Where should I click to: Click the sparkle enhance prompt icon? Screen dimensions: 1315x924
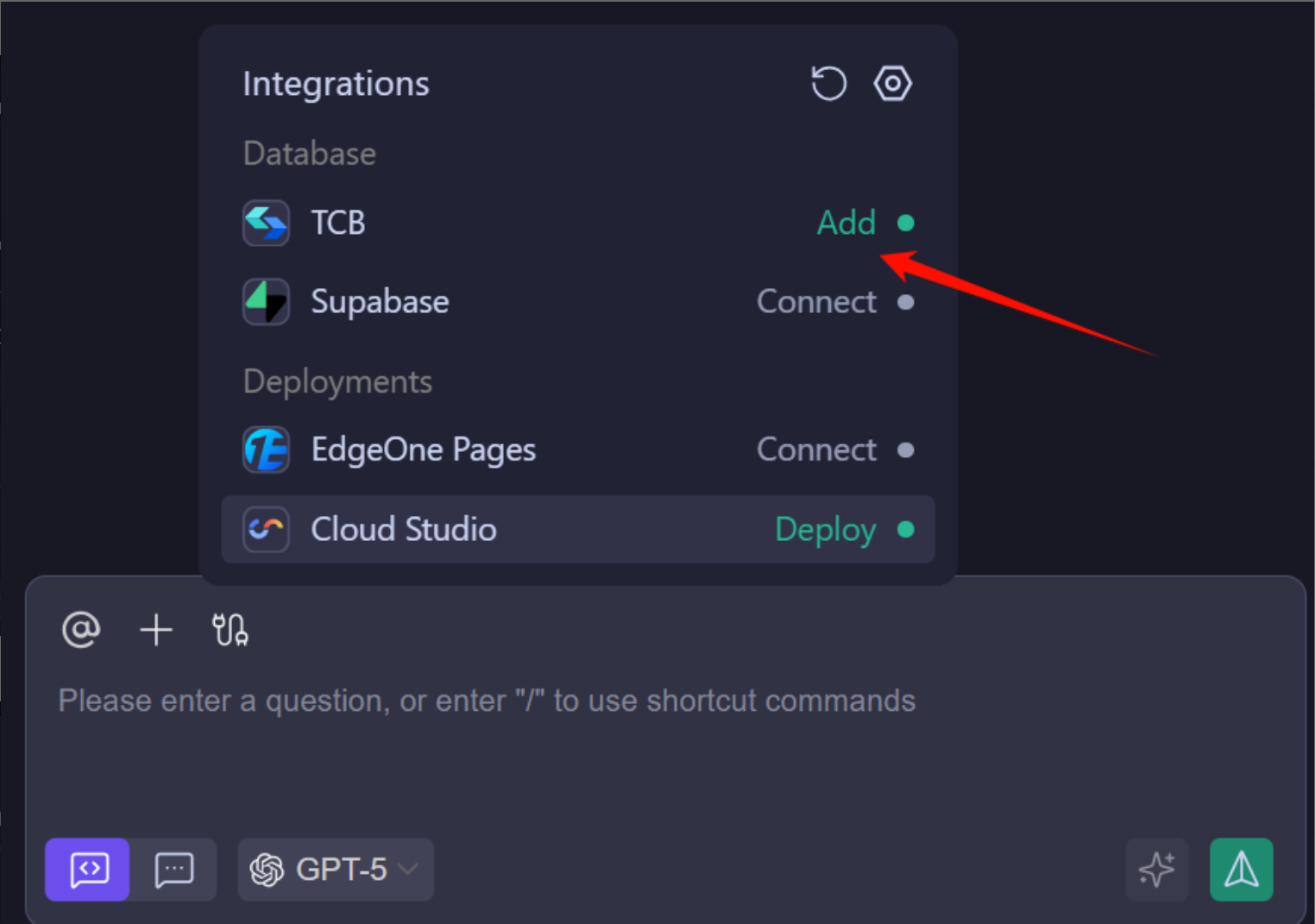[x=1156, y=869]
